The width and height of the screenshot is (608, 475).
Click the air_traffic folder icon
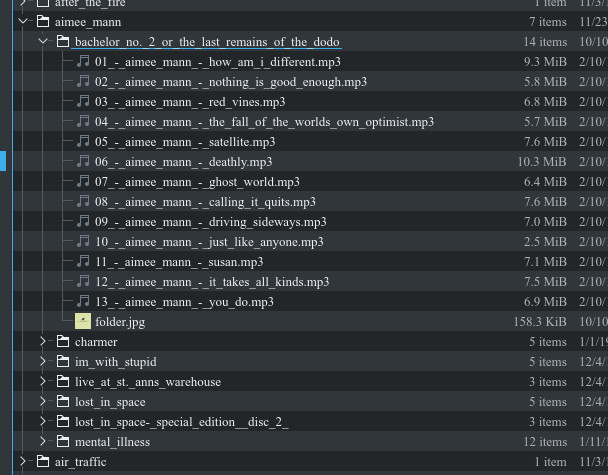[x=43, y=461]
